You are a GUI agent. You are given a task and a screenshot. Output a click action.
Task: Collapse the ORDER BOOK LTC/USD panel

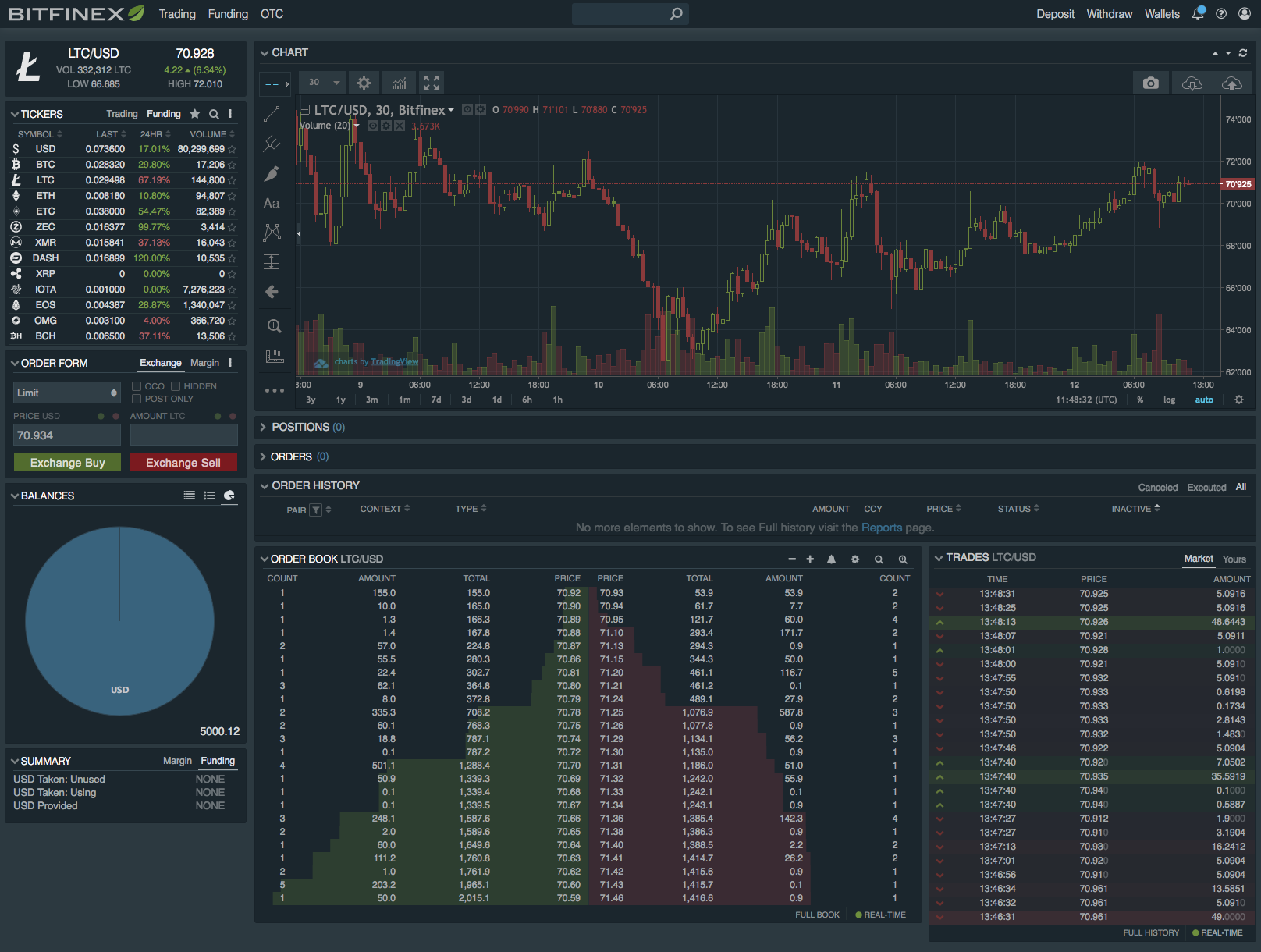(x=265, y=559)
